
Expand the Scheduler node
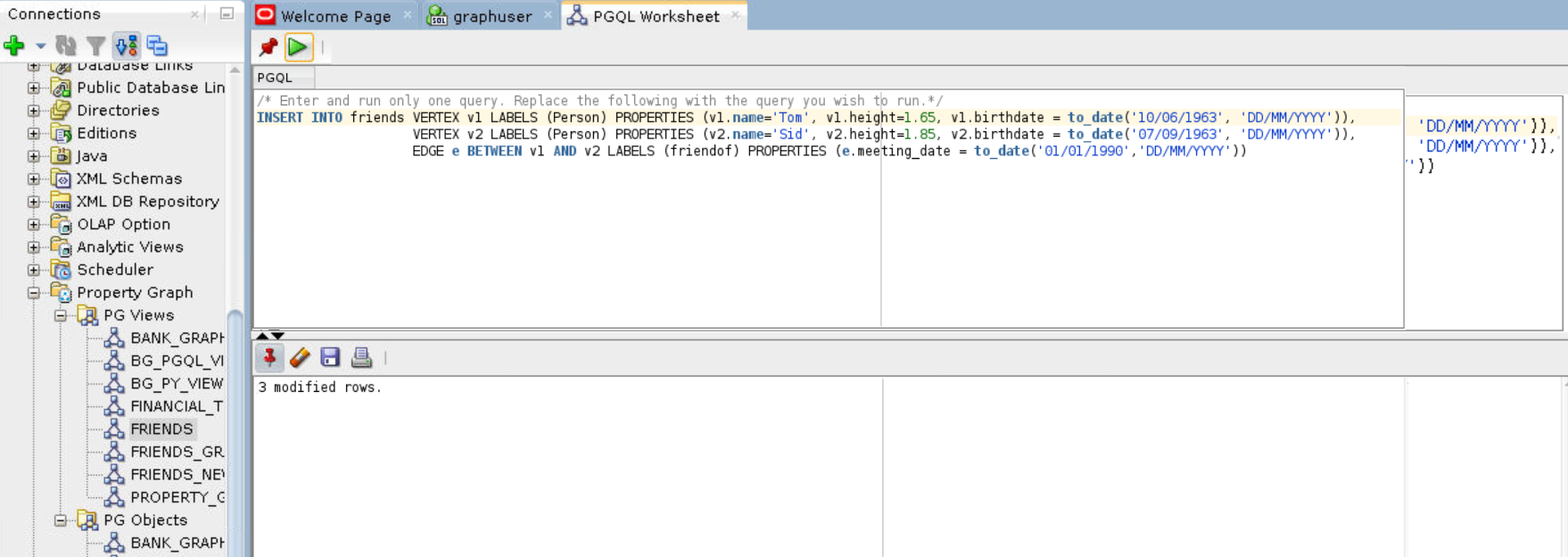click(34, 270)
